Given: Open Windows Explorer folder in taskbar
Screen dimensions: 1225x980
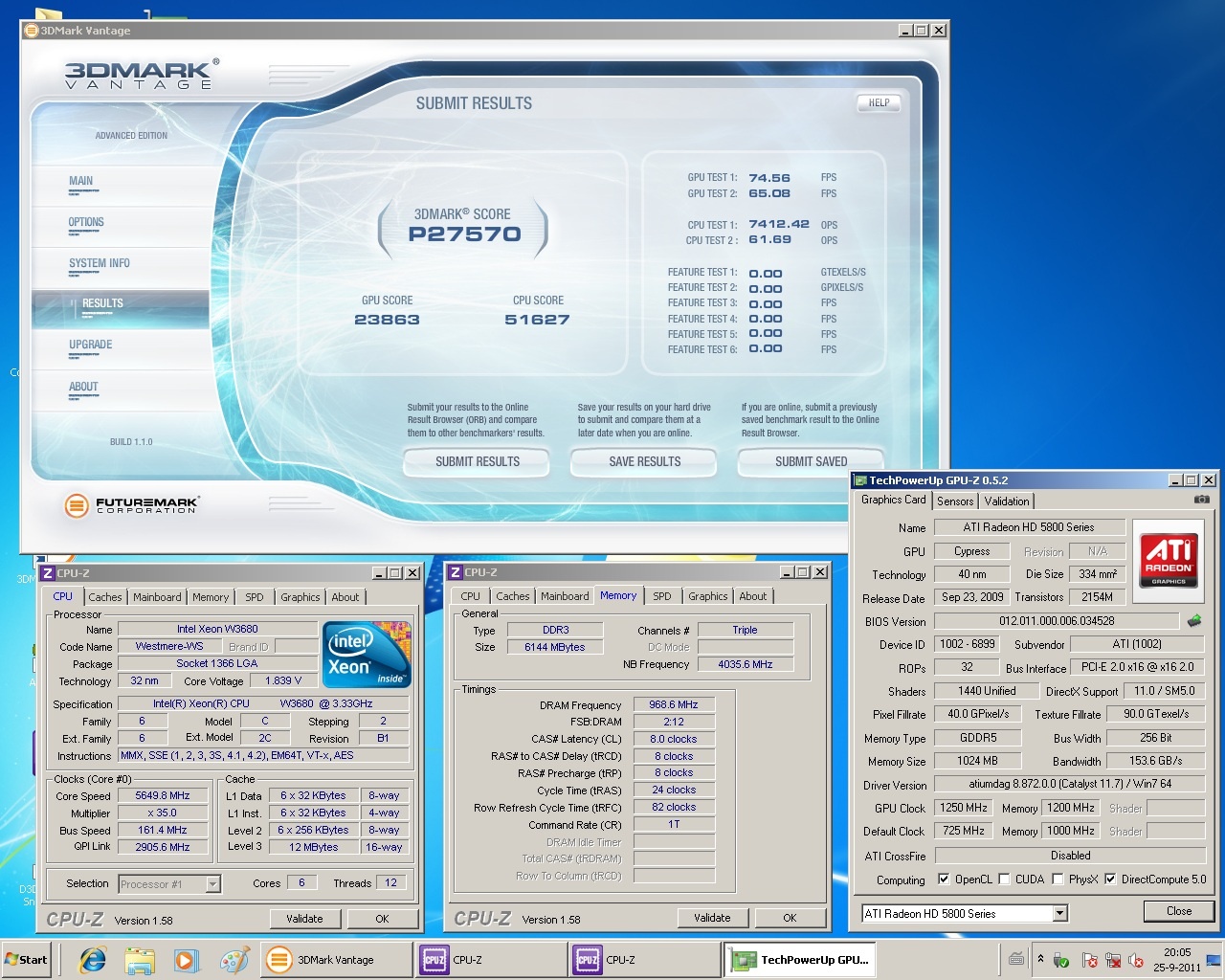Looking at the screenshot, I should click(x=140, y=960).
